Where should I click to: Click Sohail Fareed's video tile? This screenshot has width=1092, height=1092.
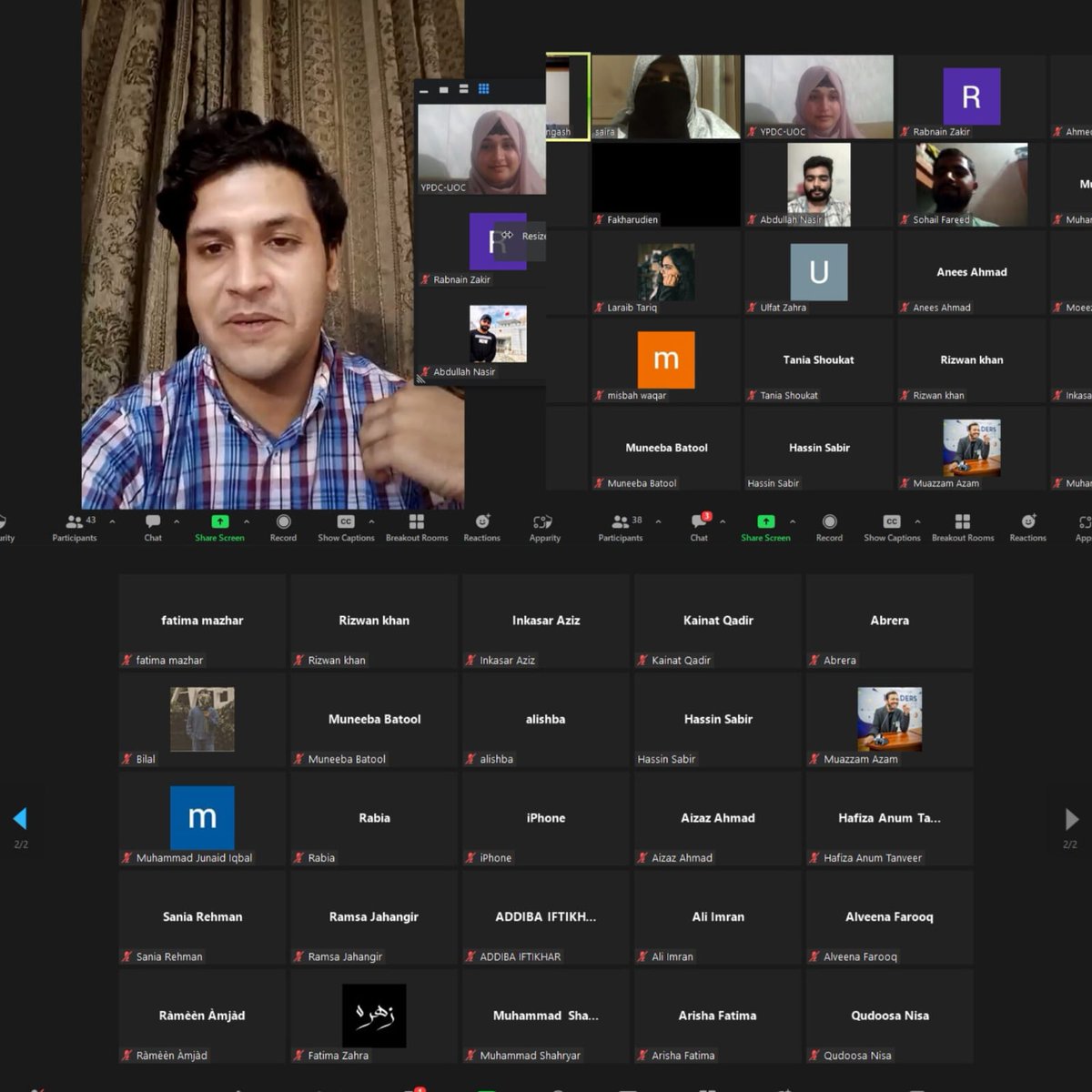(x=972, y=184)
